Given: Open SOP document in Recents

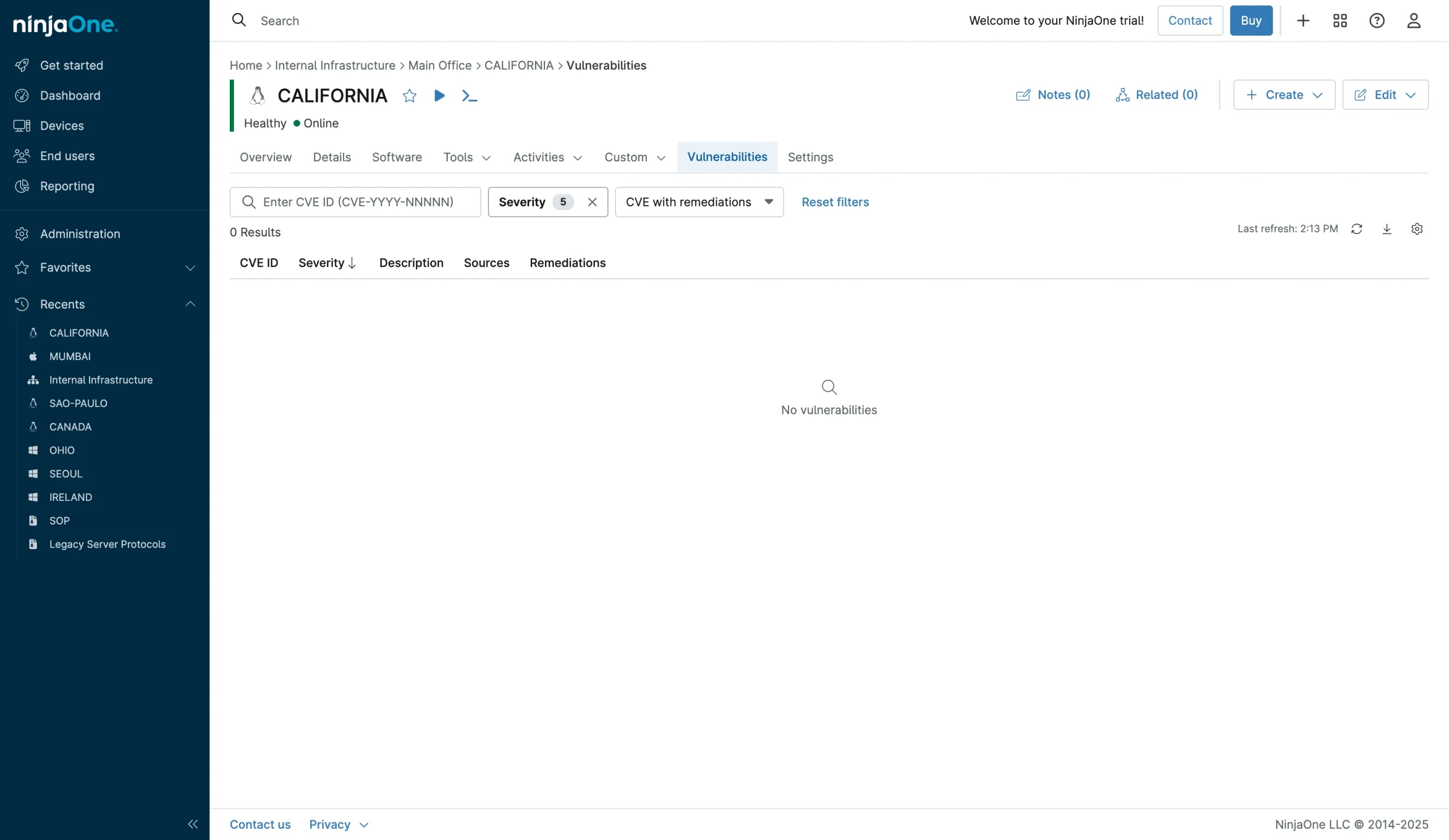Looking at the screenshot, I should point(59,521).
